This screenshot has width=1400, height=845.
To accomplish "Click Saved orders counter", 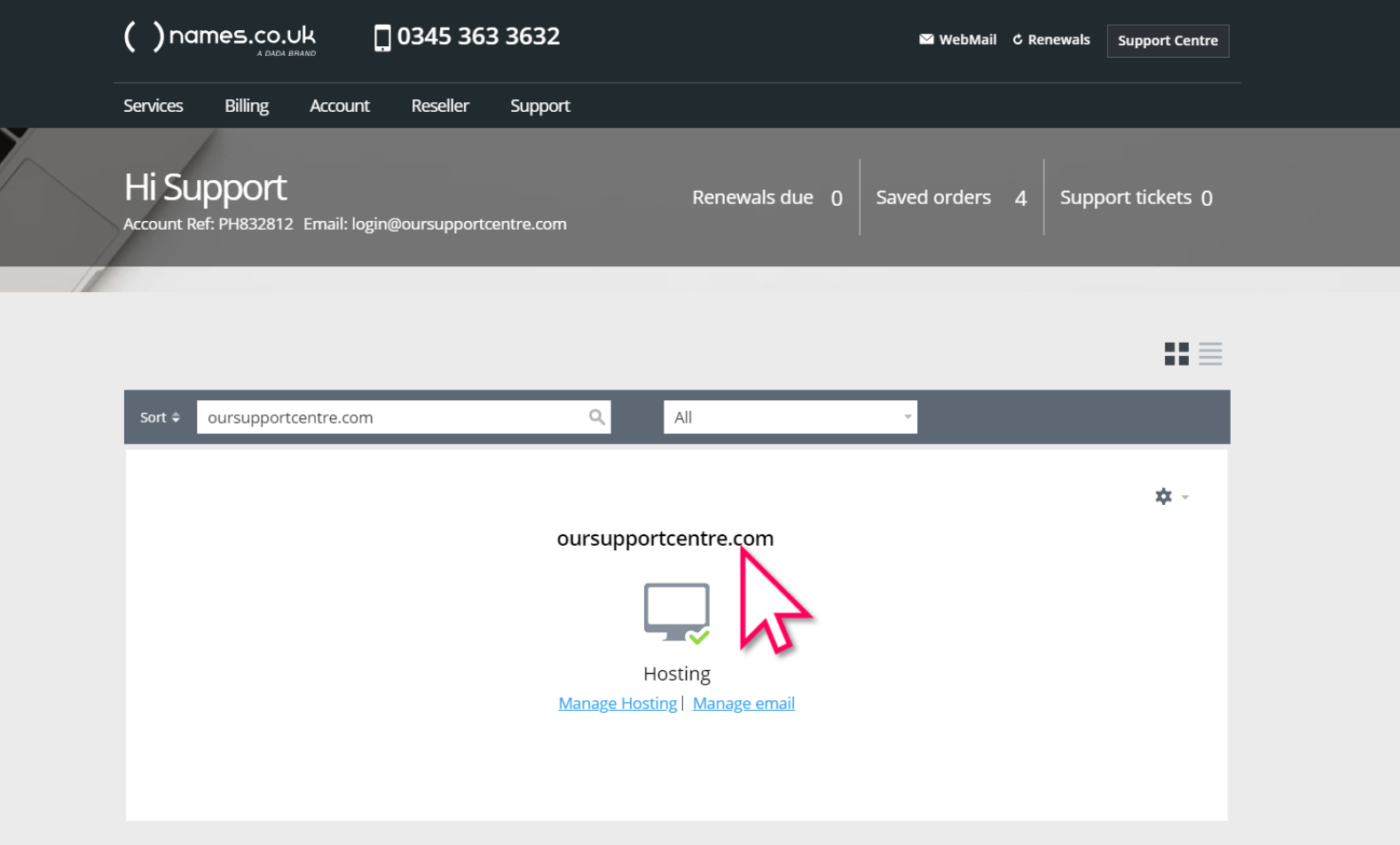I will click(951, 198).
